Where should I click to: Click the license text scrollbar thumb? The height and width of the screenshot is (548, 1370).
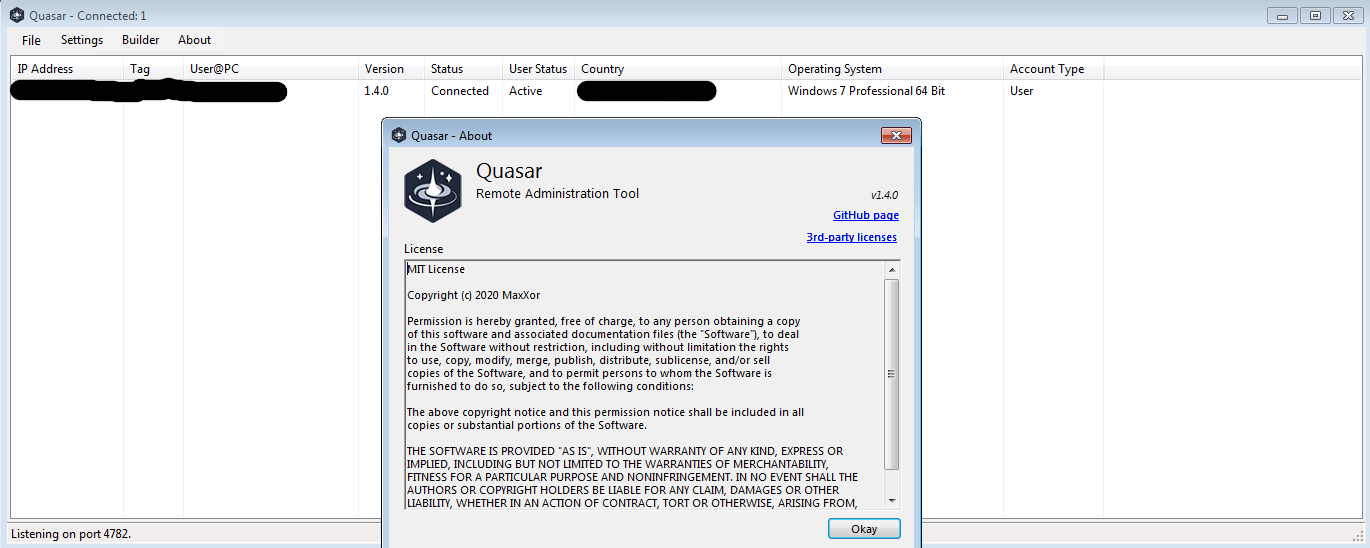[x=892, y=374]
